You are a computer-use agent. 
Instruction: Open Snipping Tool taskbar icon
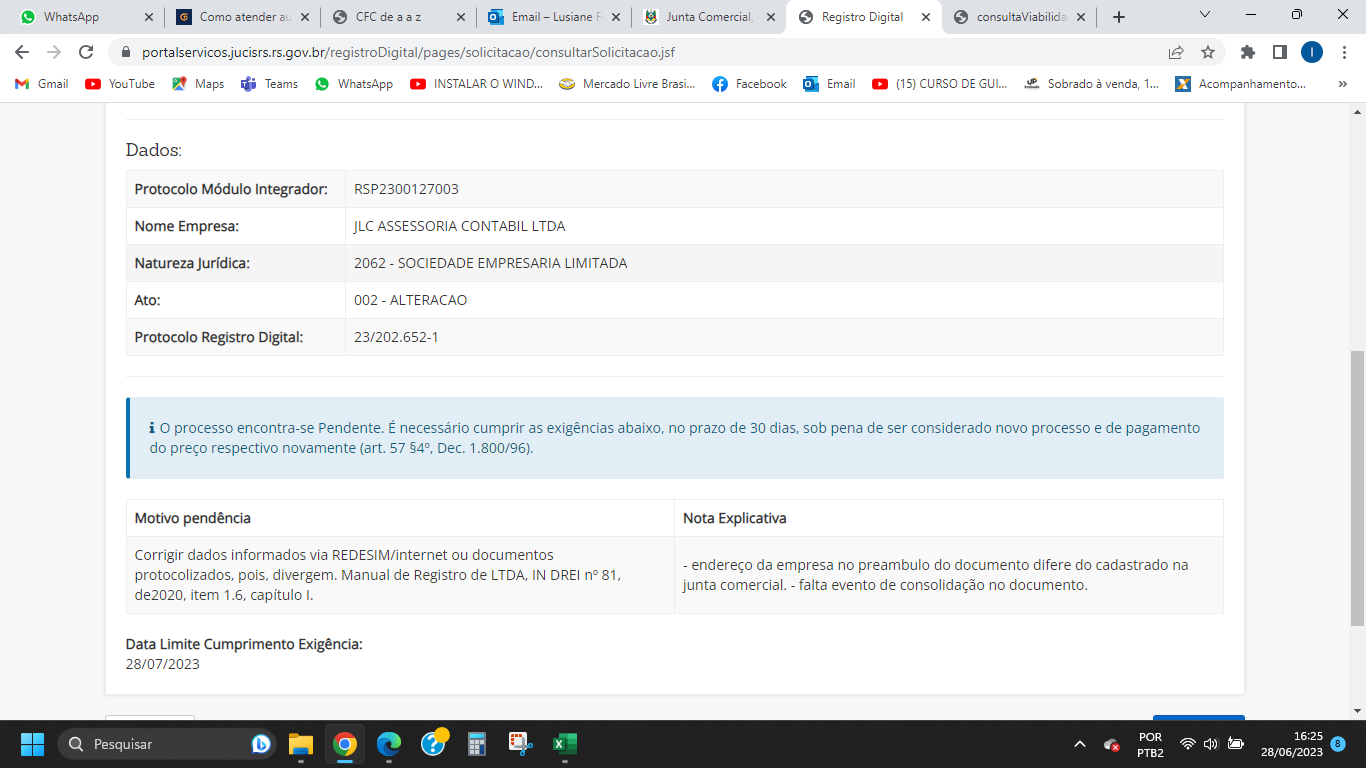pyautogui.click(x=521, y=744)
